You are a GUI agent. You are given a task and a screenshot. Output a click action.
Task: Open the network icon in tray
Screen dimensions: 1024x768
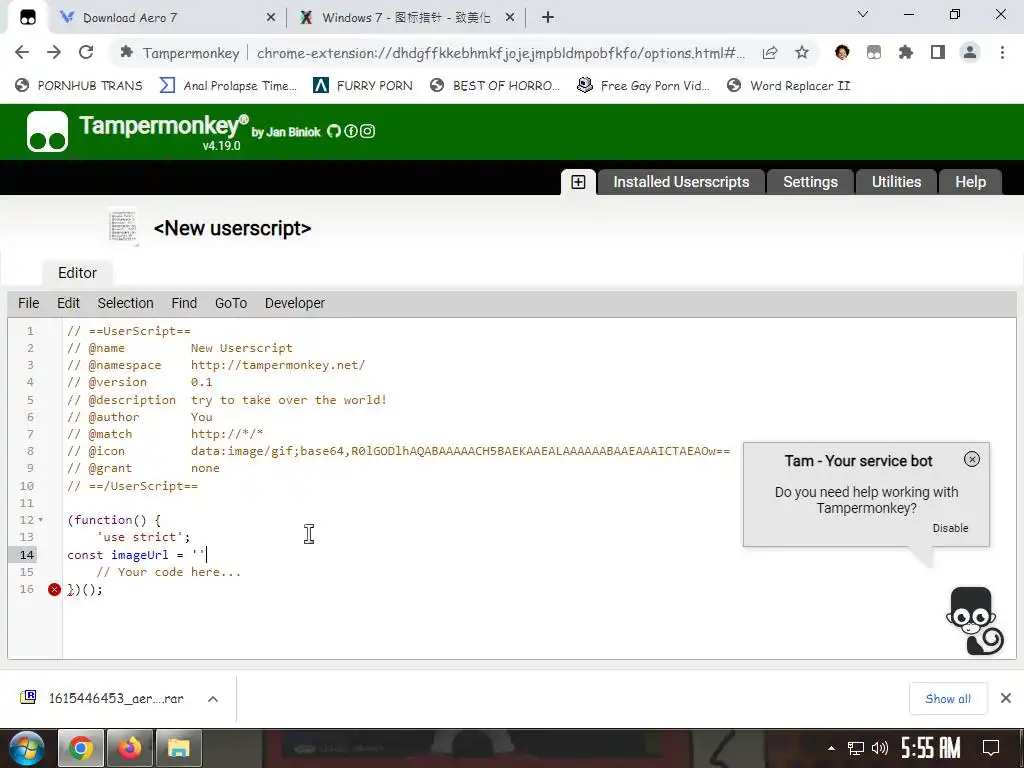[x=856, y=748]
